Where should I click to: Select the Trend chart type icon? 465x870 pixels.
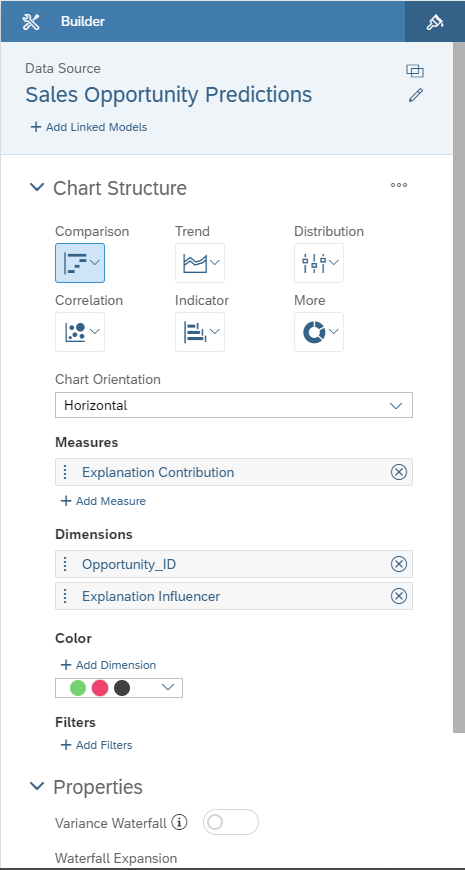(200, 263)
